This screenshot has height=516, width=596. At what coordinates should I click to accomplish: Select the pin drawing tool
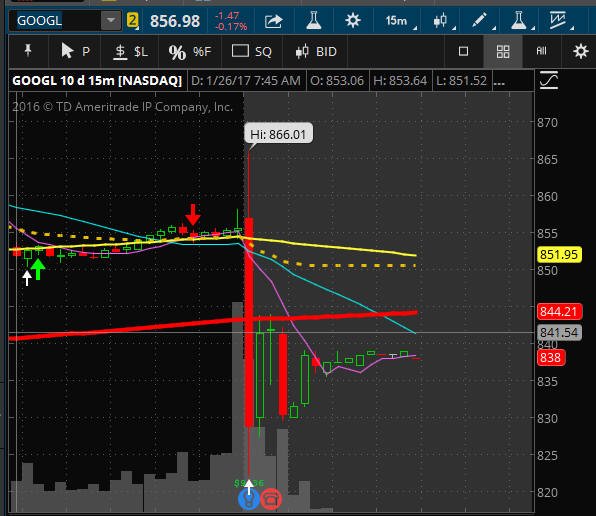pos(28,51)
